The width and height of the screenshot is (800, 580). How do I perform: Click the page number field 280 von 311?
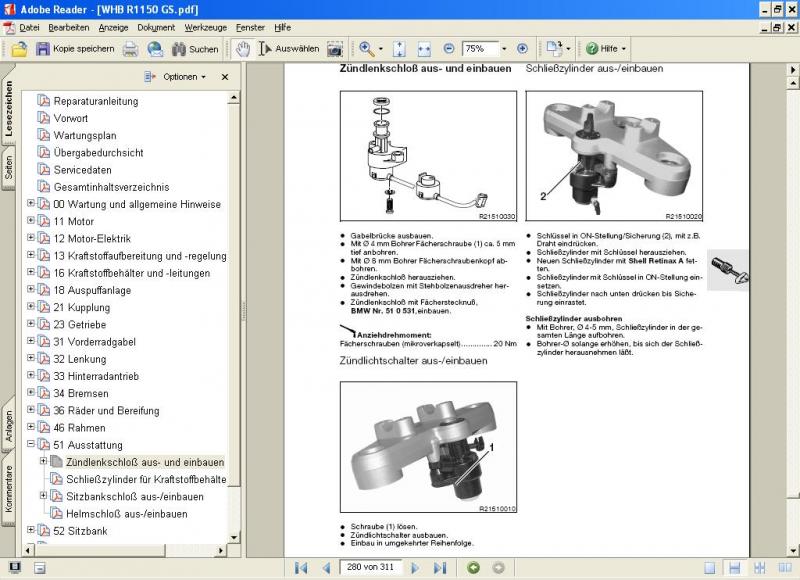370,567
